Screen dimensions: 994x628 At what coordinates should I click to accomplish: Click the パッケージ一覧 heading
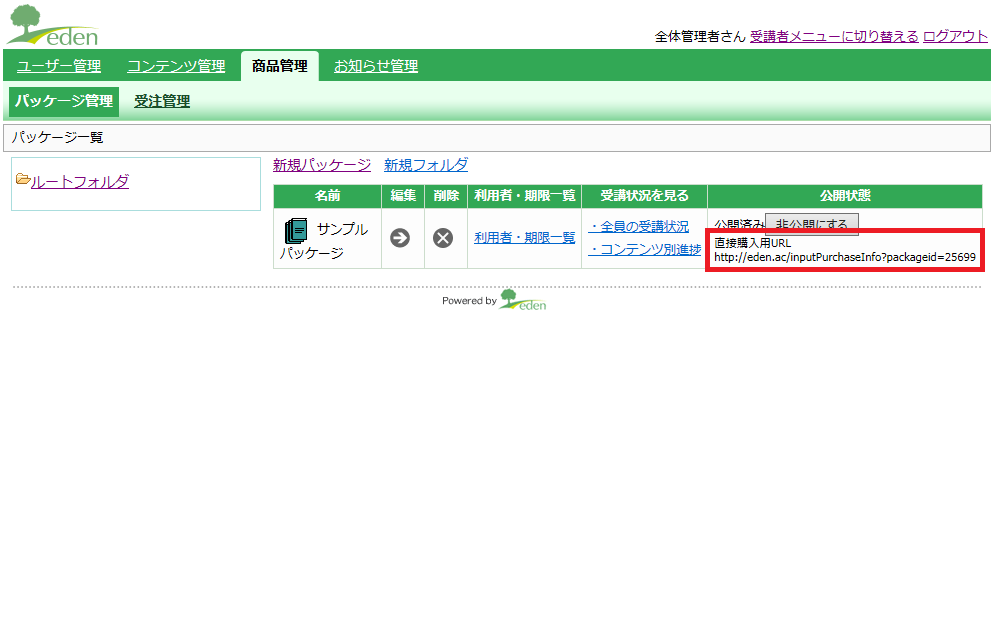58,138
